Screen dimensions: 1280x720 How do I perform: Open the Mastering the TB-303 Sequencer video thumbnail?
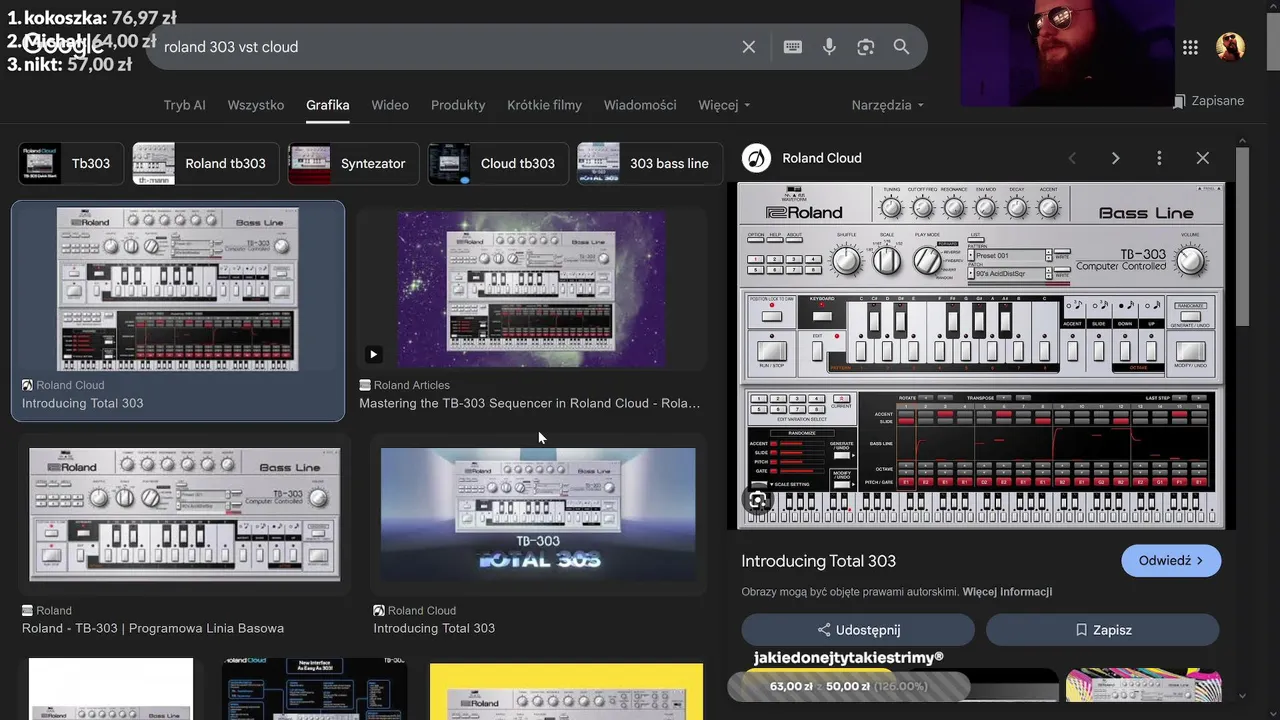tap(531, 288)
